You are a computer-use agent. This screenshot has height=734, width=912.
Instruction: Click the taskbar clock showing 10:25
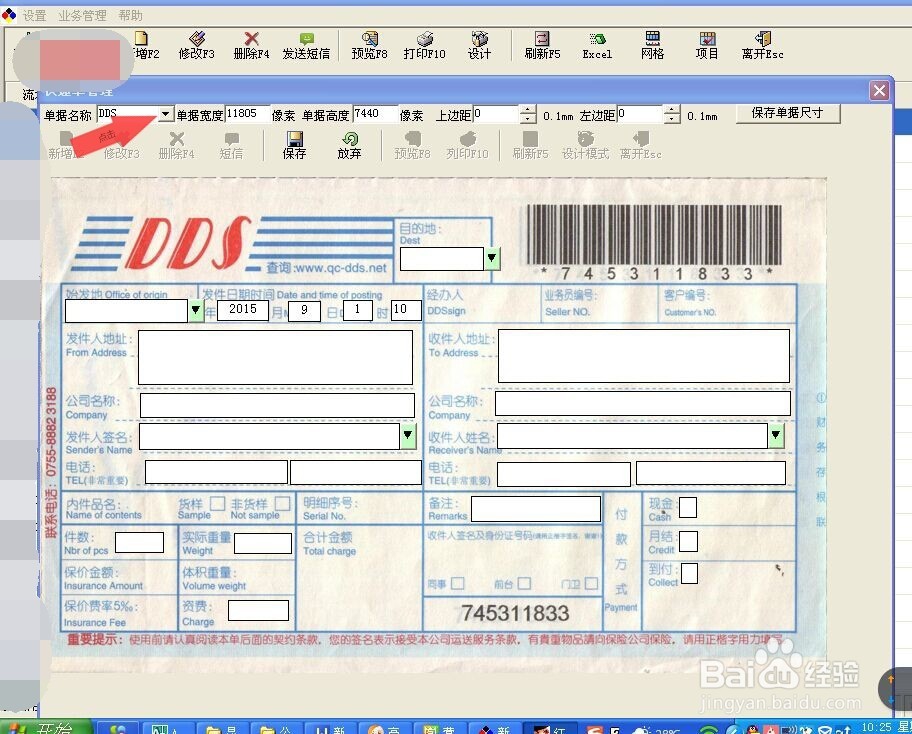(x=877, y=727)
